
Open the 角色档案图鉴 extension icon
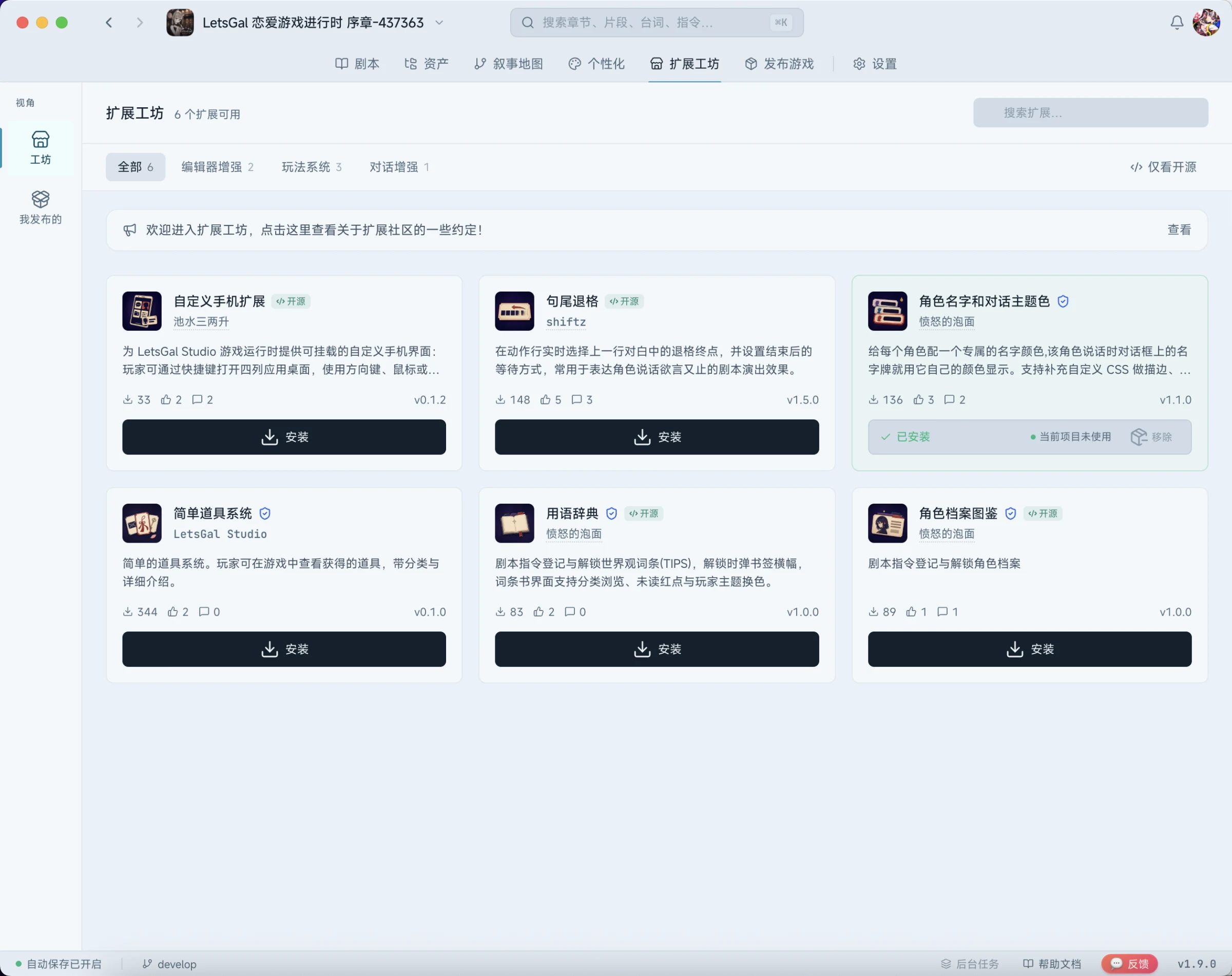(x=888, y=524)
